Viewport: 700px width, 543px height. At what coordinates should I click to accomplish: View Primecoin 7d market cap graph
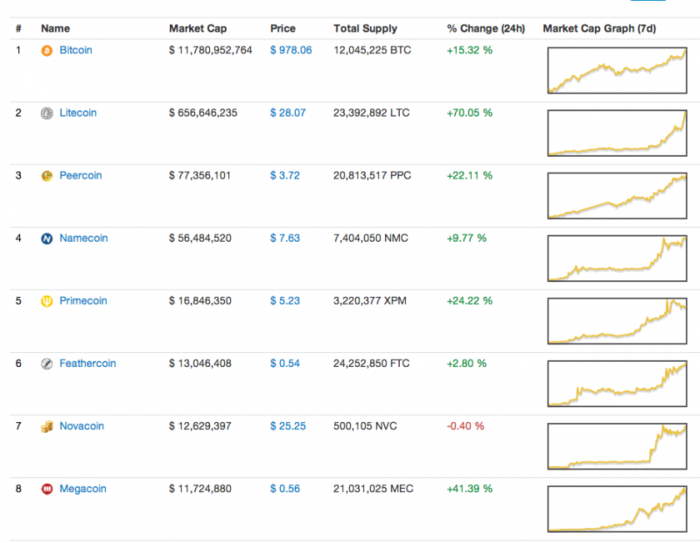point(617,321)
